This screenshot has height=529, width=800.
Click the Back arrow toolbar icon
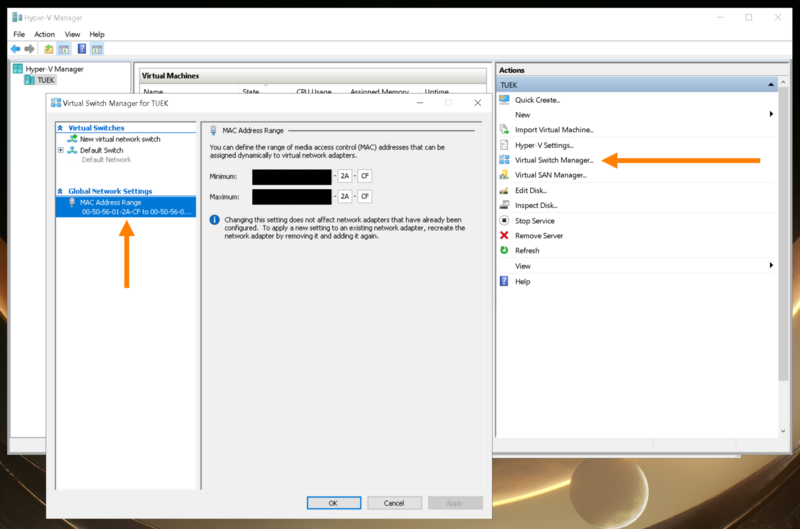pos(15,49)
